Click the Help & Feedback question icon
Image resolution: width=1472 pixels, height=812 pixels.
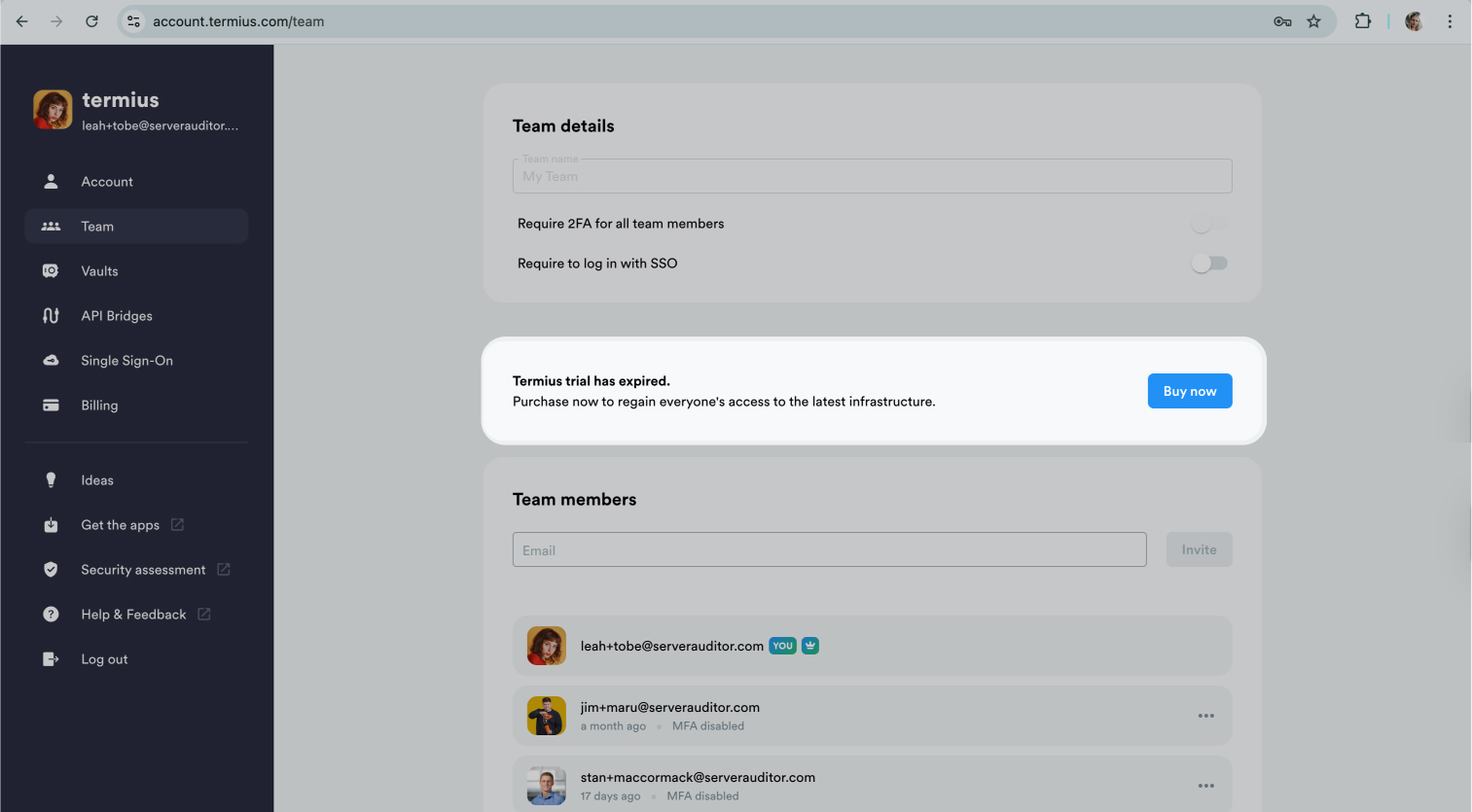tap(51, 615)
